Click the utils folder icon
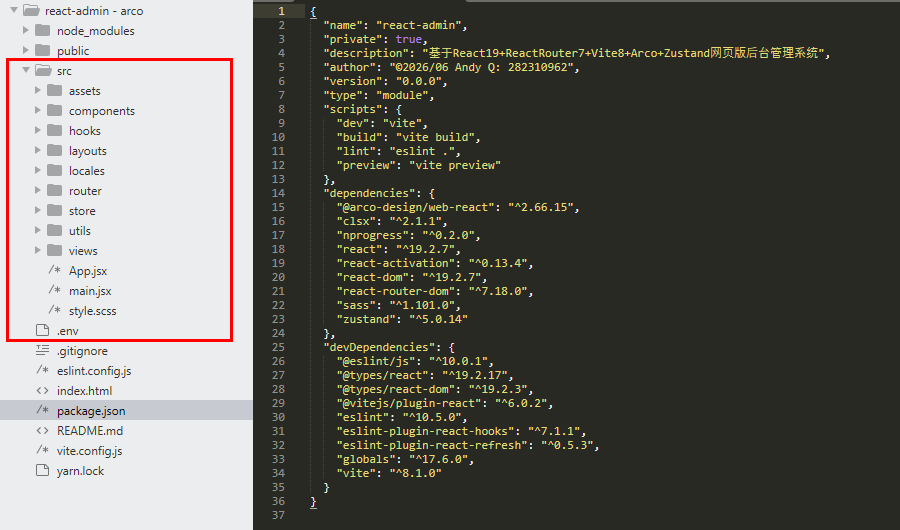This screenshot has height=530, width=900. tap(55, 230)
